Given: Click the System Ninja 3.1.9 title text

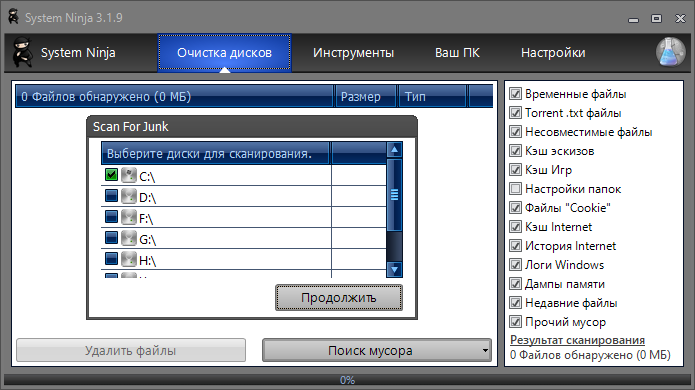Looking at the screenshot, I should click(74, 18).
